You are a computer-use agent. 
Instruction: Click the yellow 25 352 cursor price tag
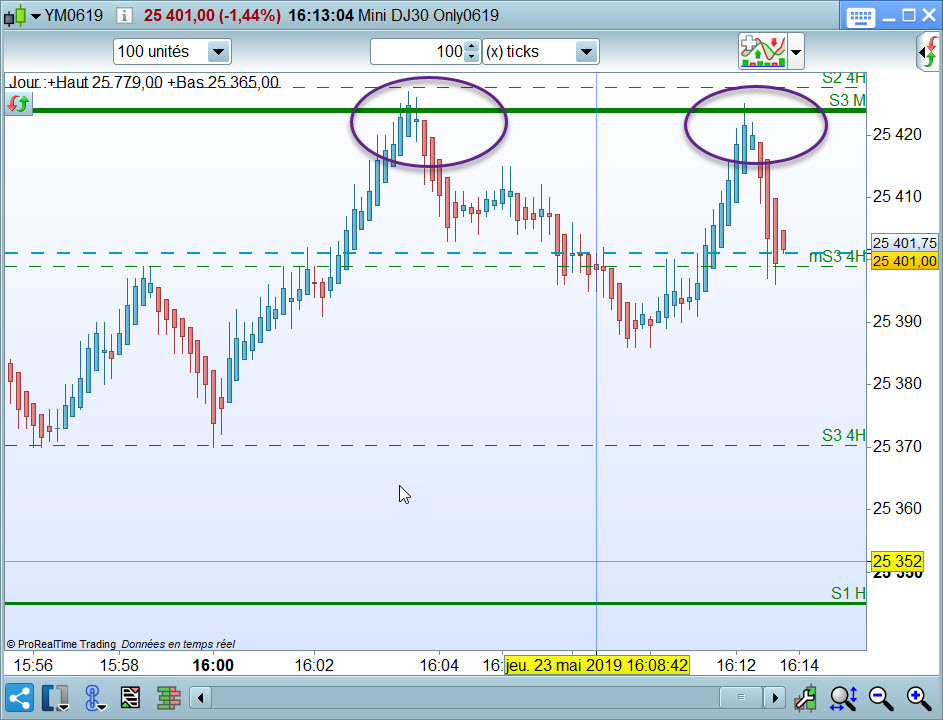(897, 561)
